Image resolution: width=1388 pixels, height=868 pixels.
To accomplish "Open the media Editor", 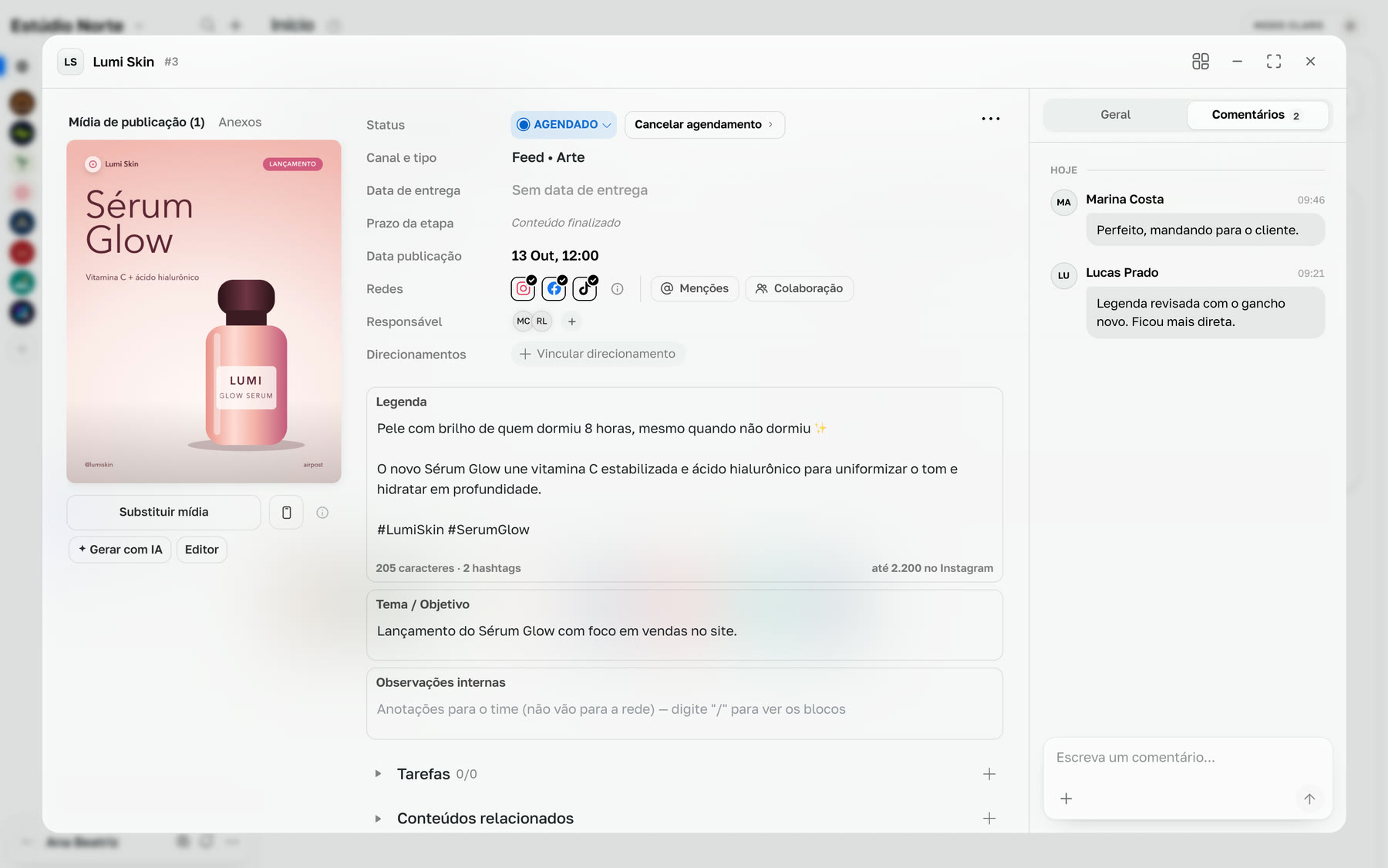I will pyautogui.click(x=202, y=550).
